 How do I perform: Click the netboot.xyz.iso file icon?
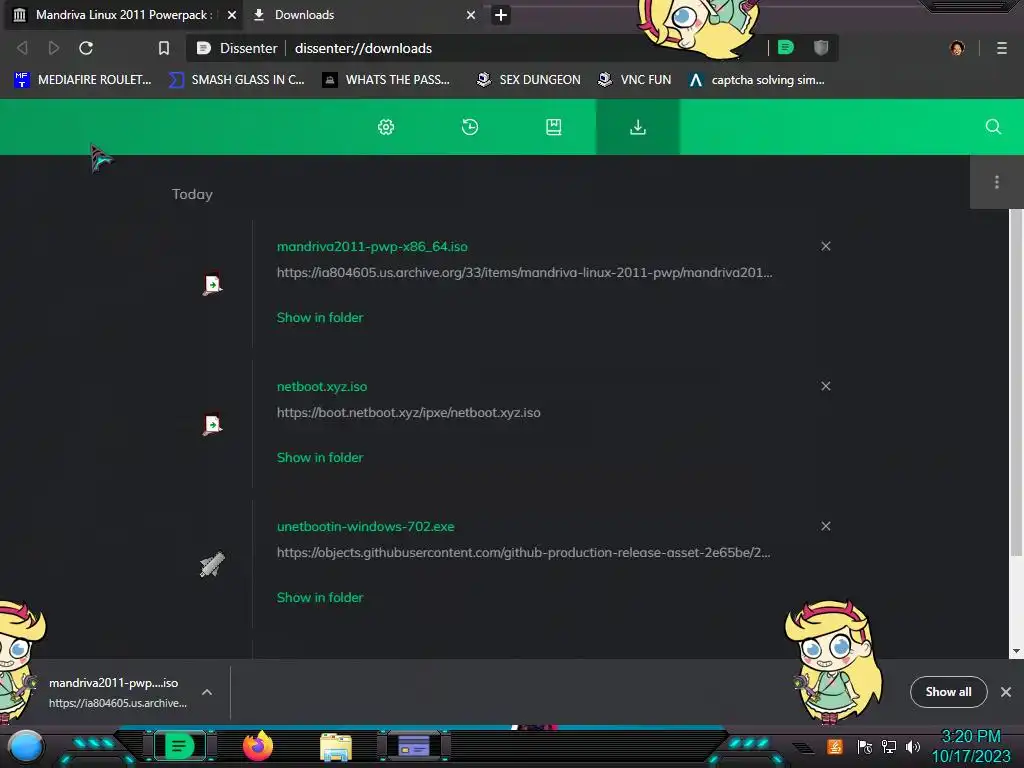(212, 424)
